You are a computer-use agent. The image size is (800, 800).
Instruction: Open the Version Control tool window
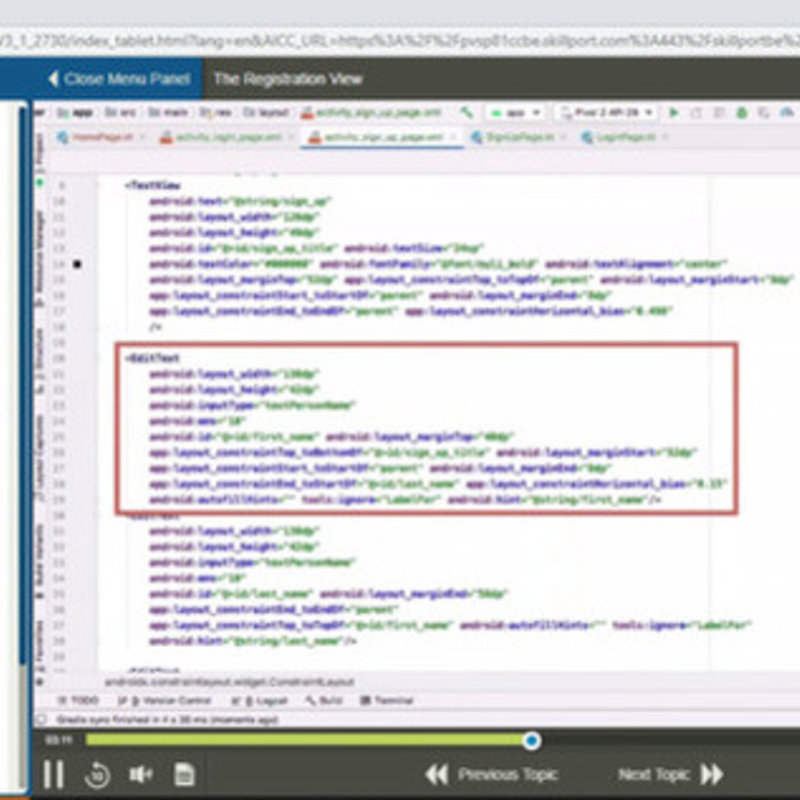click(x=164, y=701)
